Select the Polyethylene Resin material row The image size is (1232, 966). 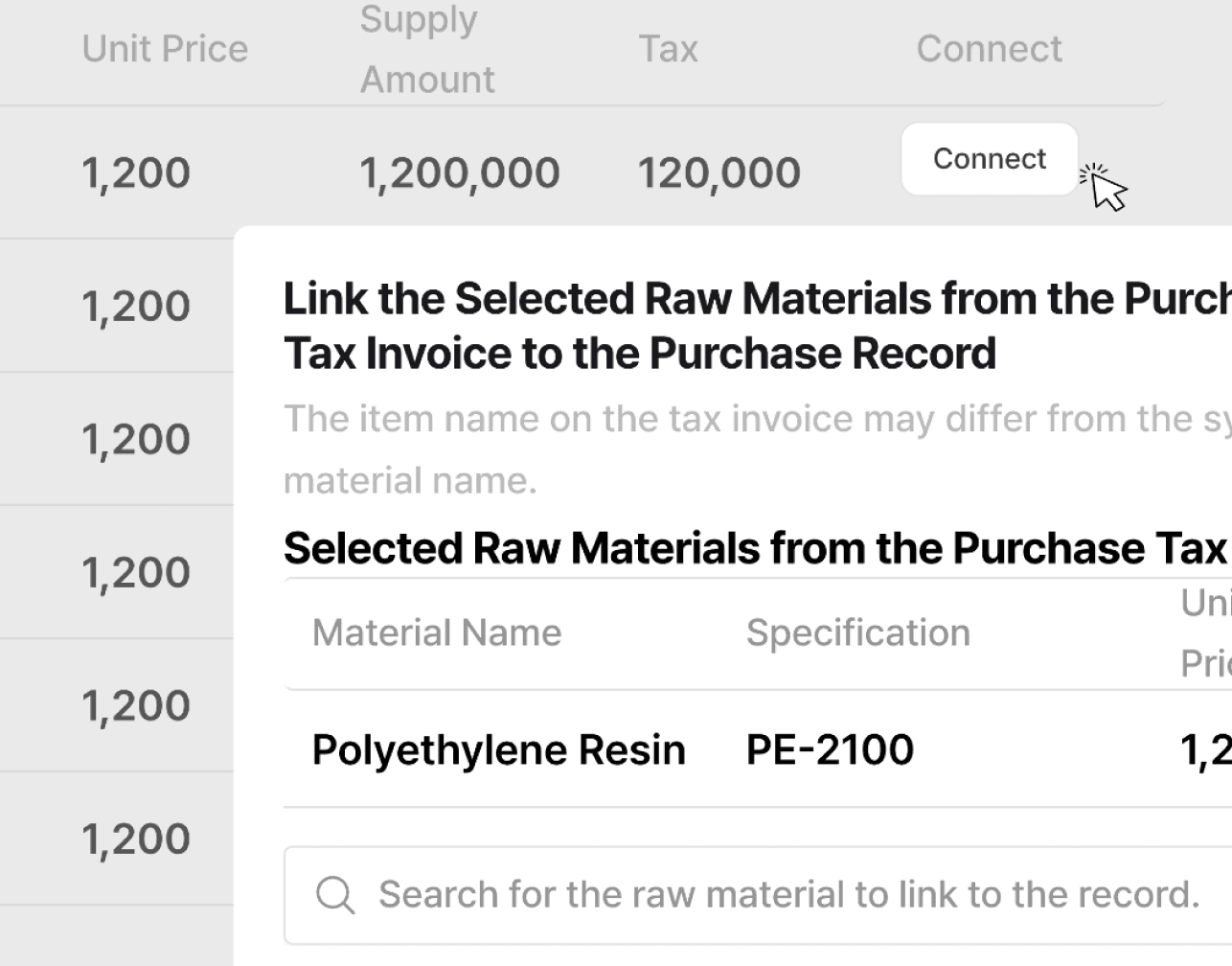point(498,749)
